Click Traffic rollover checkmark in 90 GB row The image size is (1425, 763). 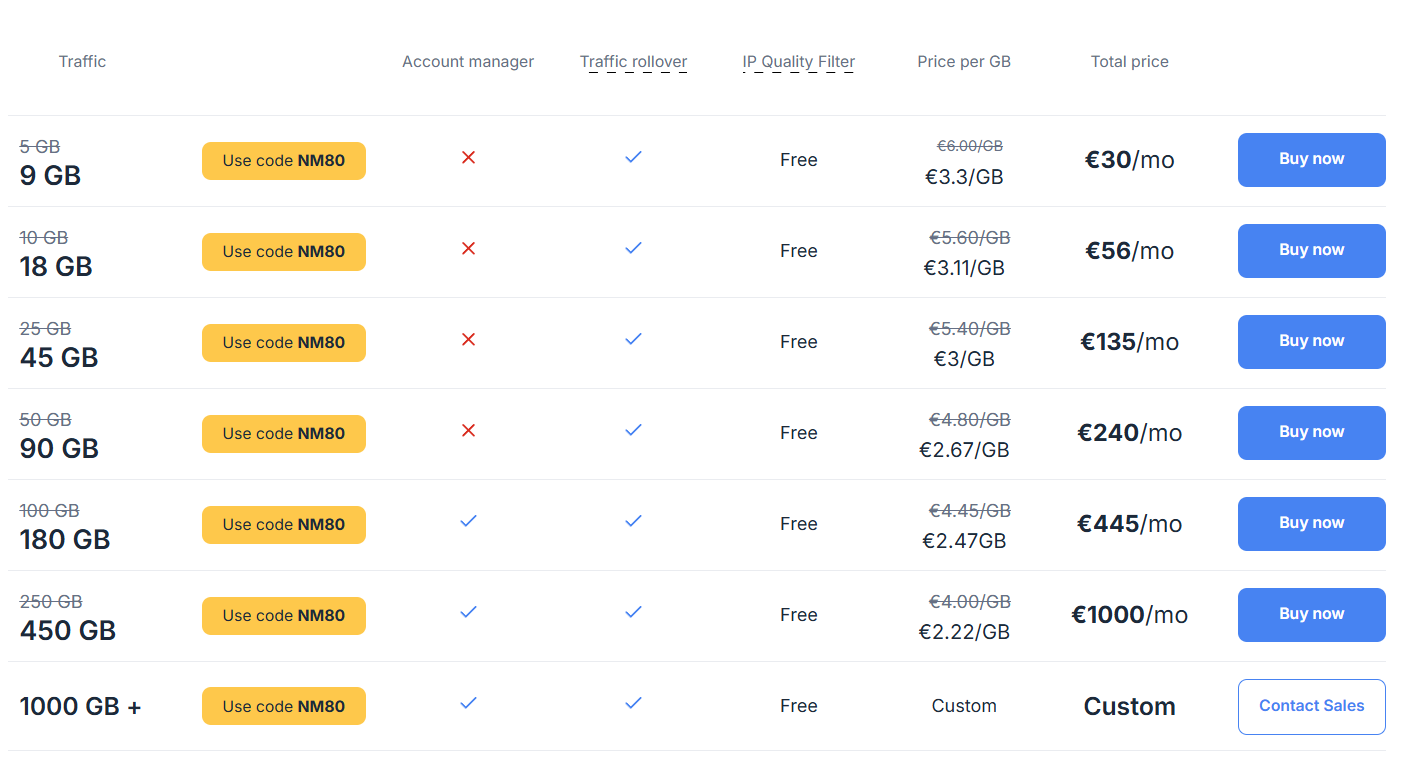point(633,430)
